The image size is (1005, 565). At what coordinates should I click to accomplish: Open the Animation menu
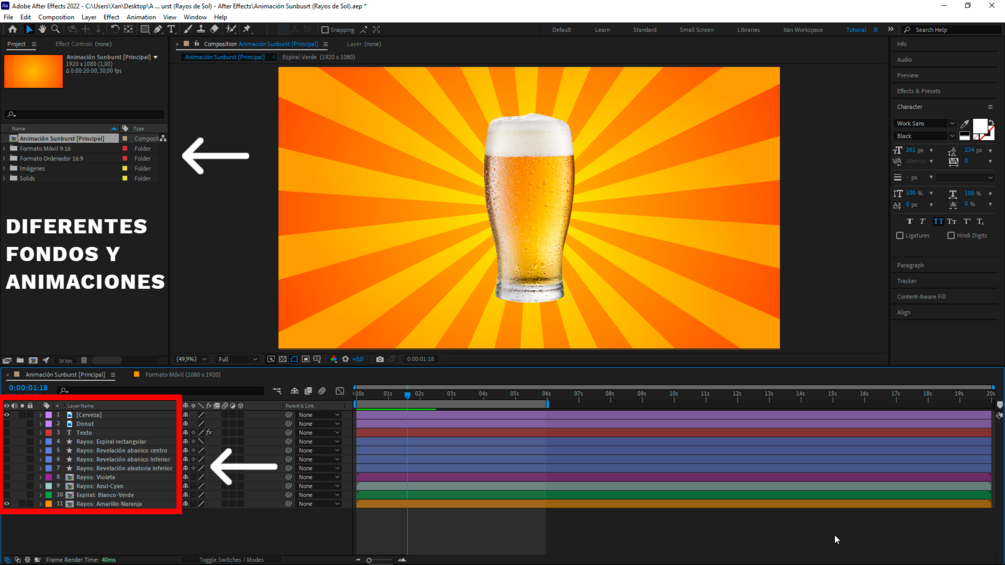coord(141,17)
